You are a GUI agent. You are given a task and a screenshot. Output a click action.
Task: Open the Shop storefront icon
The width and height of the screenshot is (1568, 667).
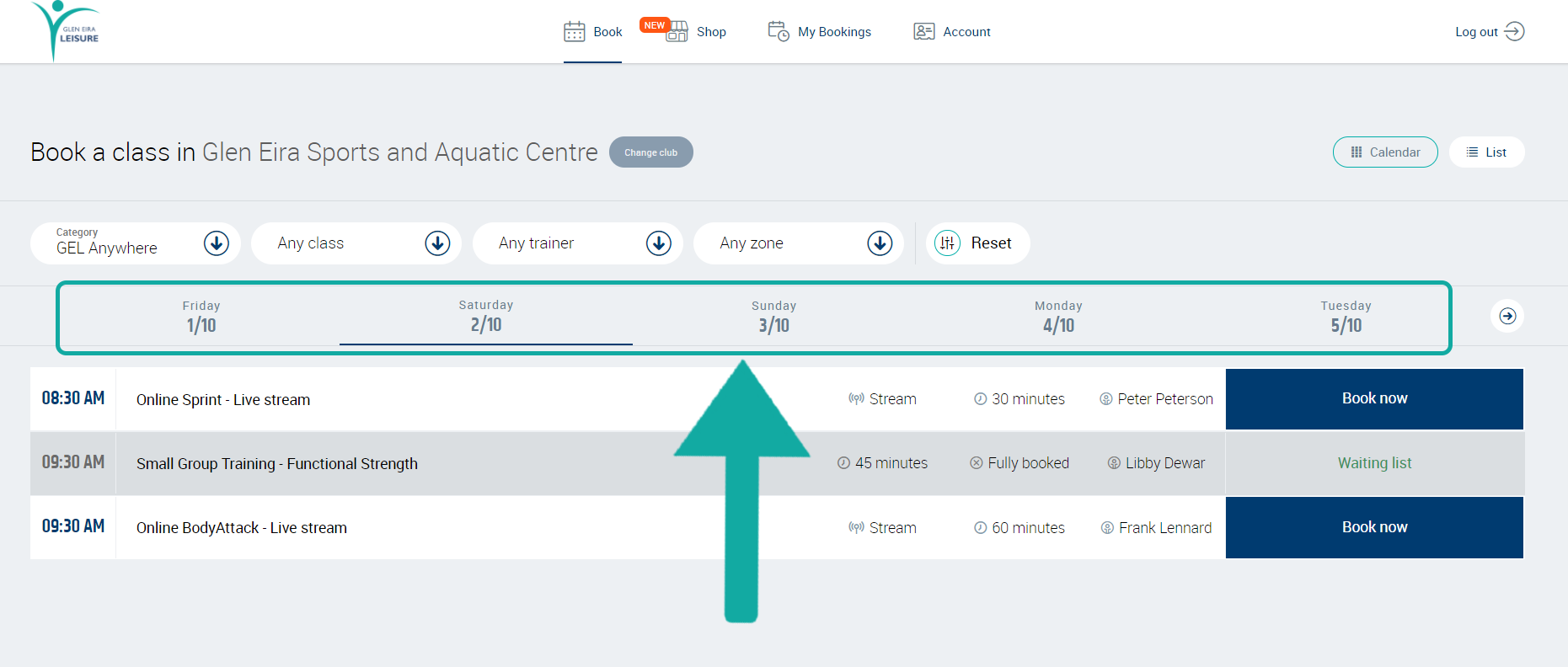coord(677,32)
